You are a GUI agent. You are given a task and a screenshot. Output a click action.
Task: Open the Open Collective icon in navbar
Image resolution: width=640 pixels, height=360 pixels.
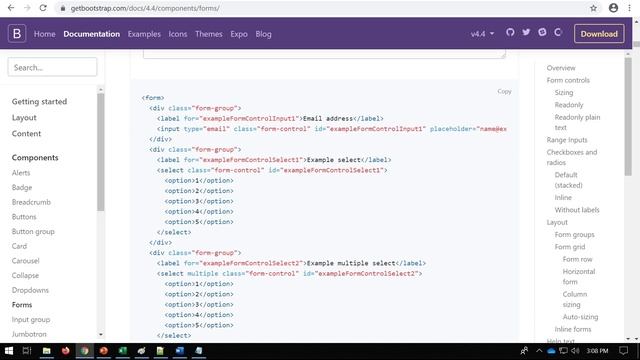(558, 32)
